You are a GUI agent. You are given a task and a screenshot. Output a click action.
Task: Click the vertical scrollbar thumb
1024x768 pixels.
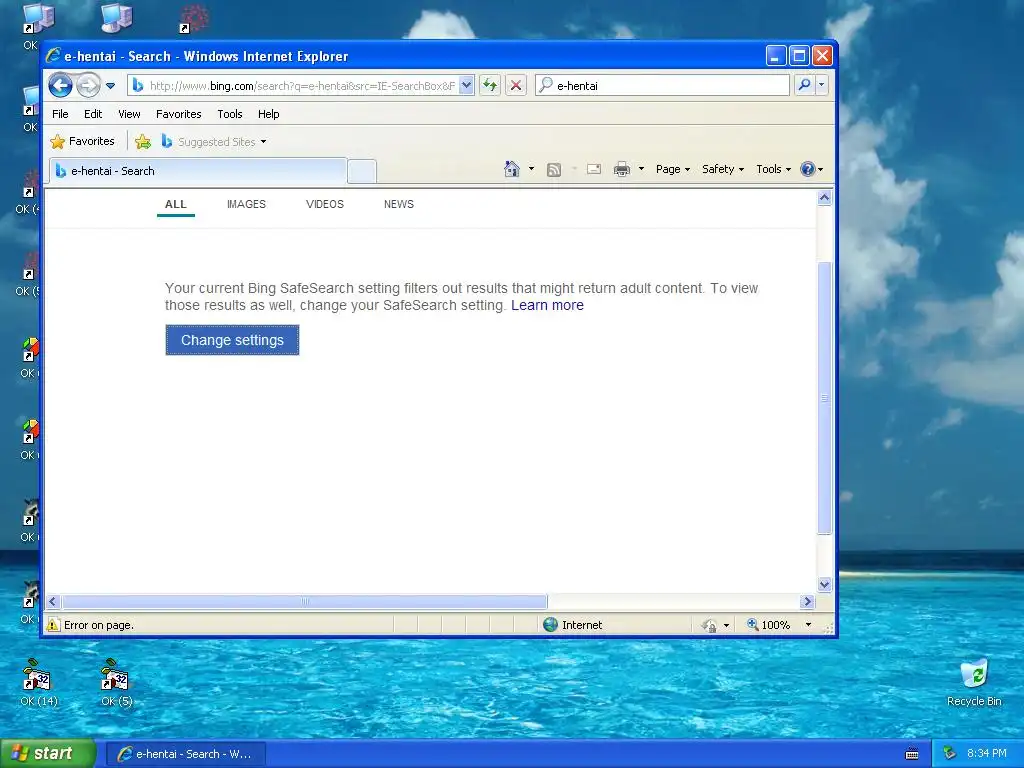(824, 398)
